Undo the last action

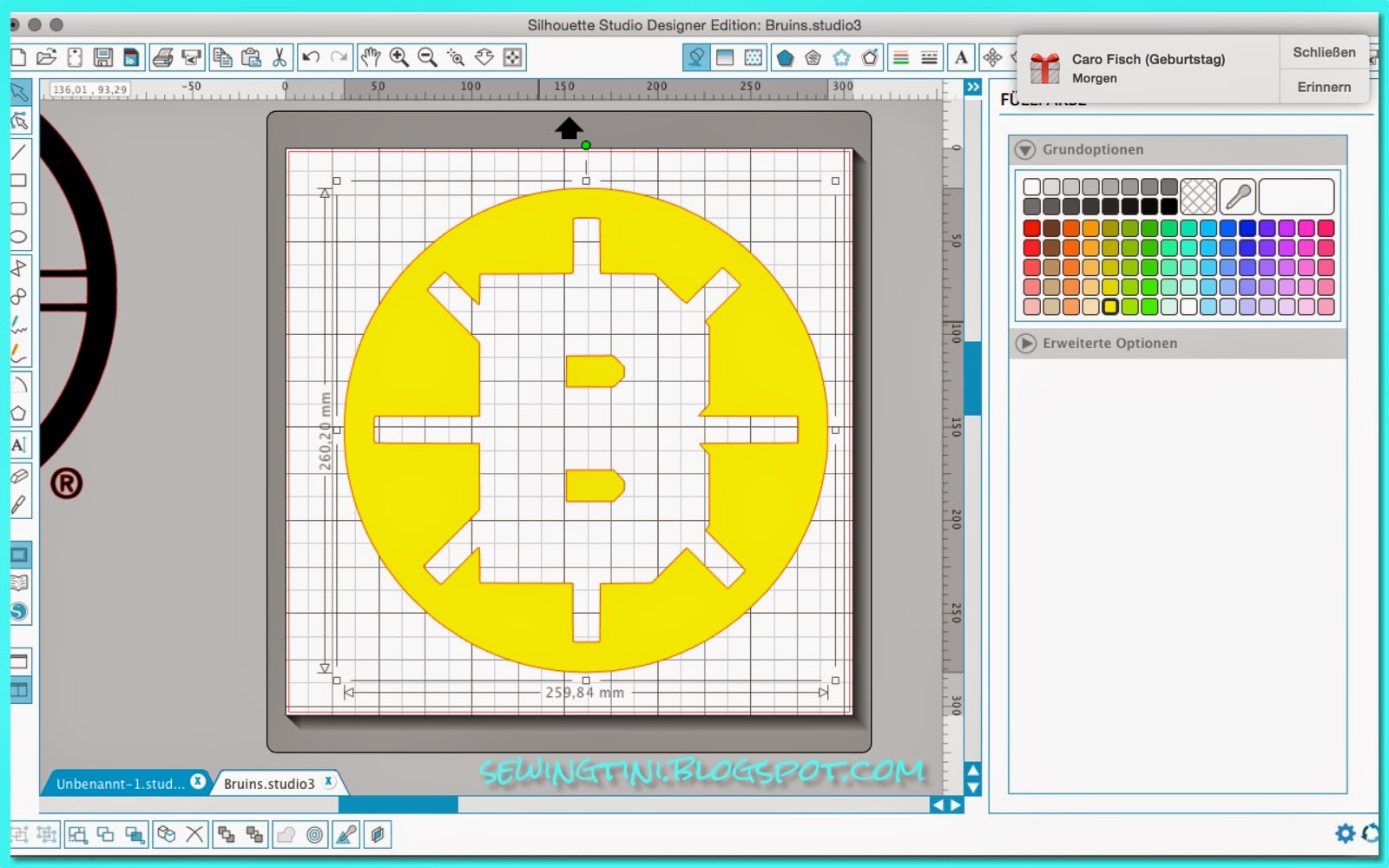(x=311, y=57)
